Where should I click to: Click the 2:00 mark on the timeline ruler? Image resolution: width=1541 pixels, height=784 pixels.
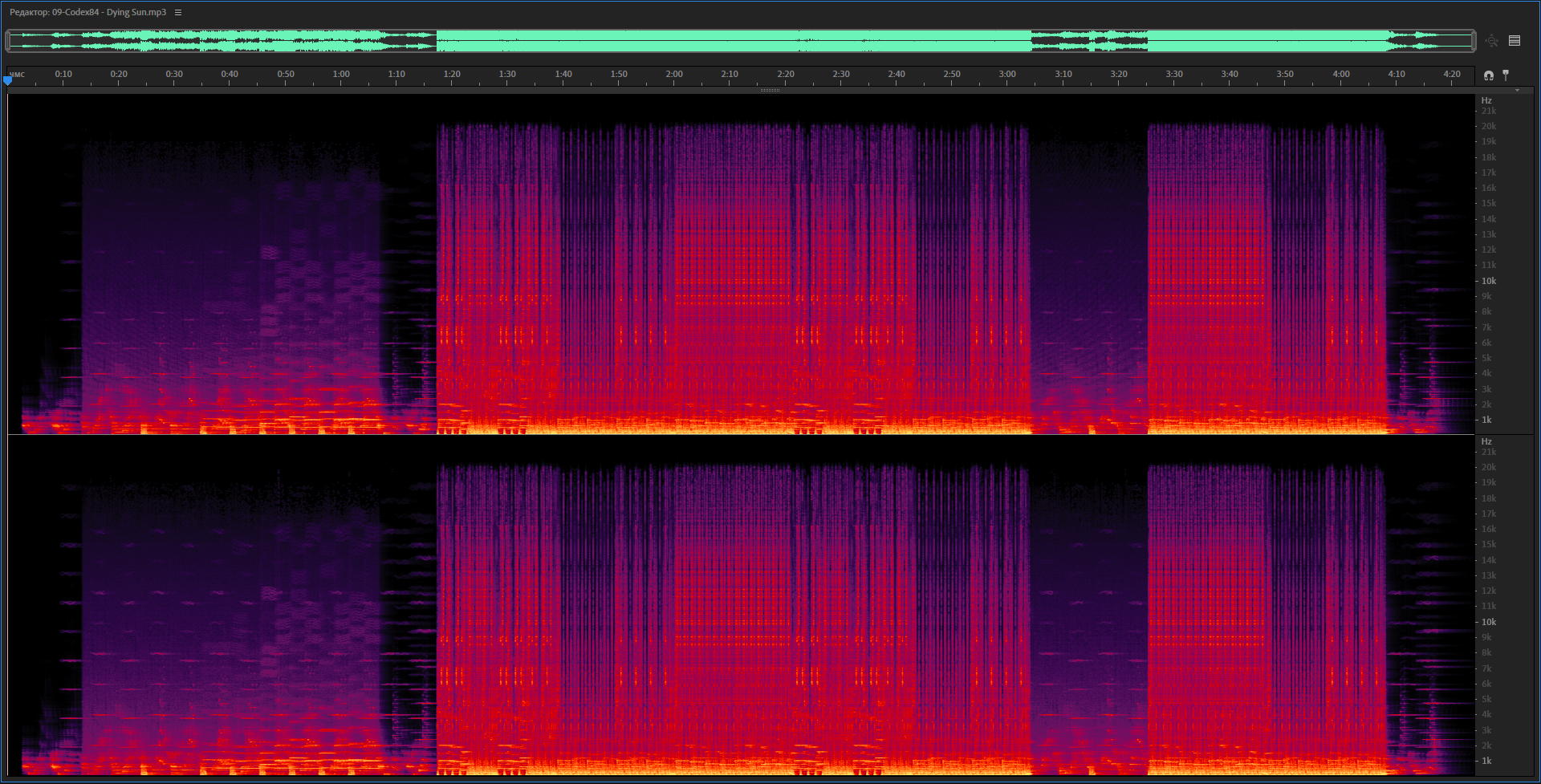[674, 74]
